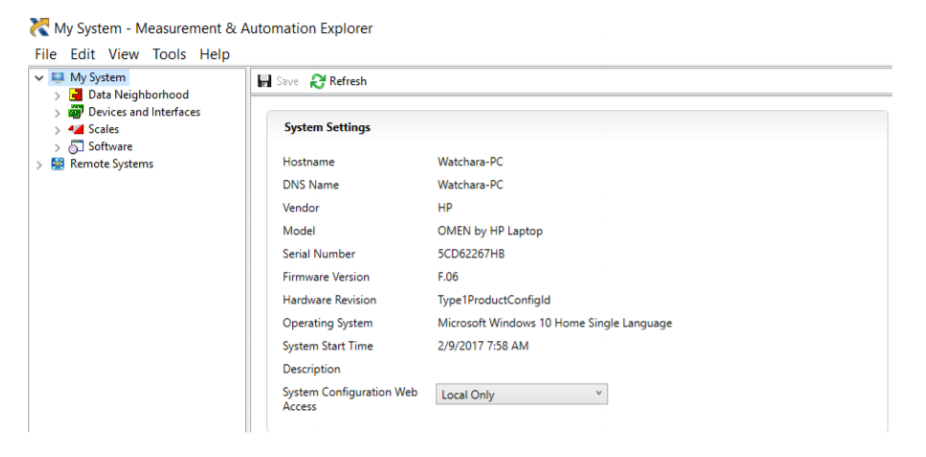Expand the Devices and Interfaces node
This screenshot has height=457, width=926.
tap(57, 113)
